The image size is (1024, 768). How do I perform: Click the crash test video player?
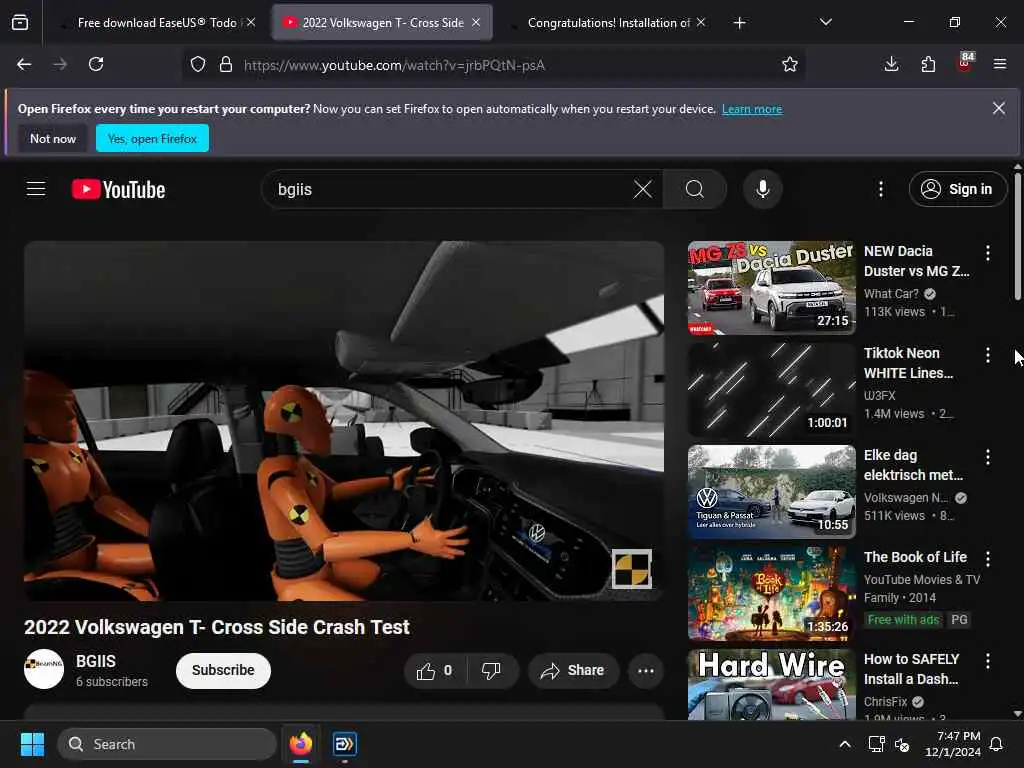click(x=344, y=421)
